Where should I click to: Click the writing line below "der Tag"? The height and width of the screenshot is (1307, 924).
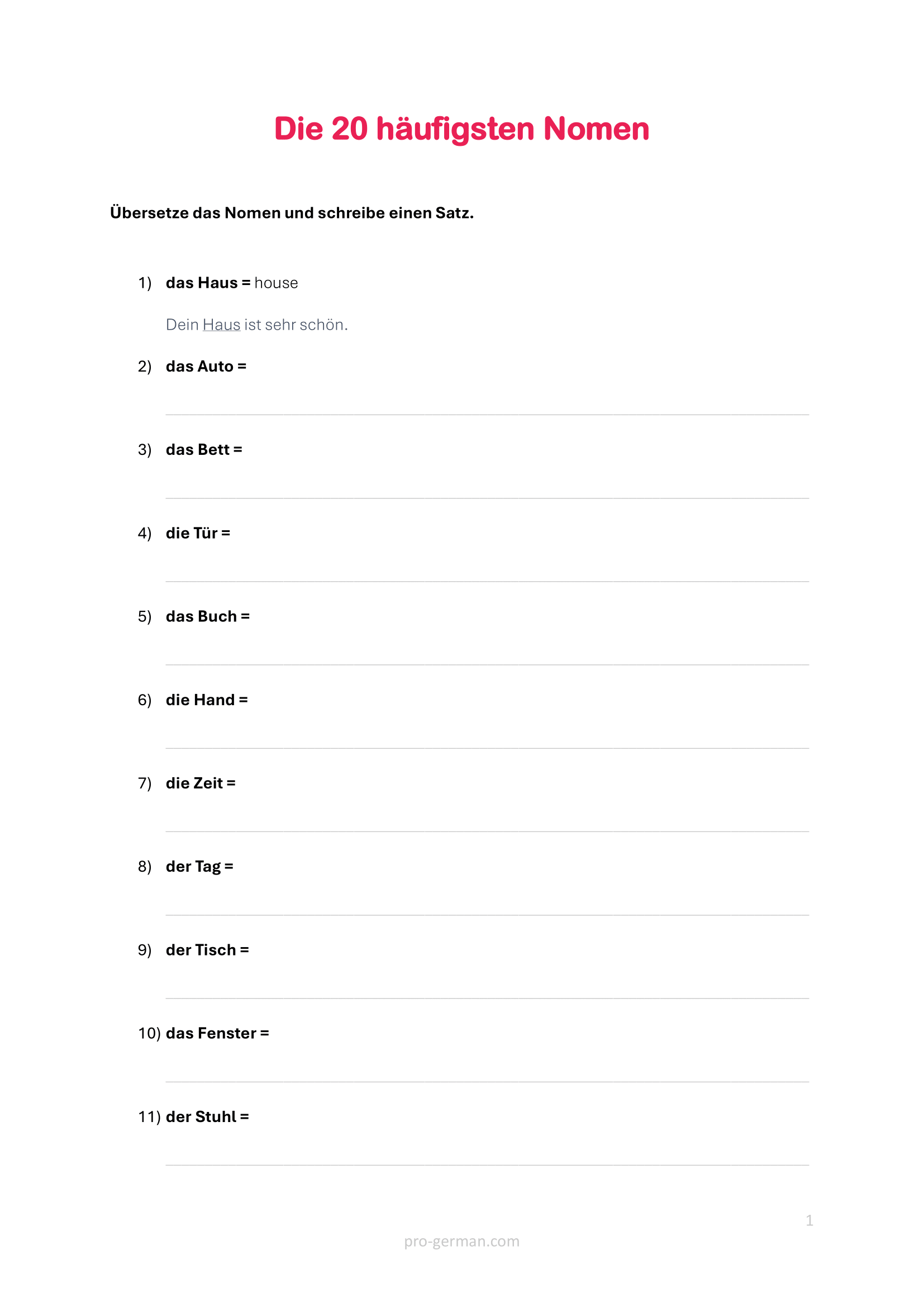coord(487,914)
